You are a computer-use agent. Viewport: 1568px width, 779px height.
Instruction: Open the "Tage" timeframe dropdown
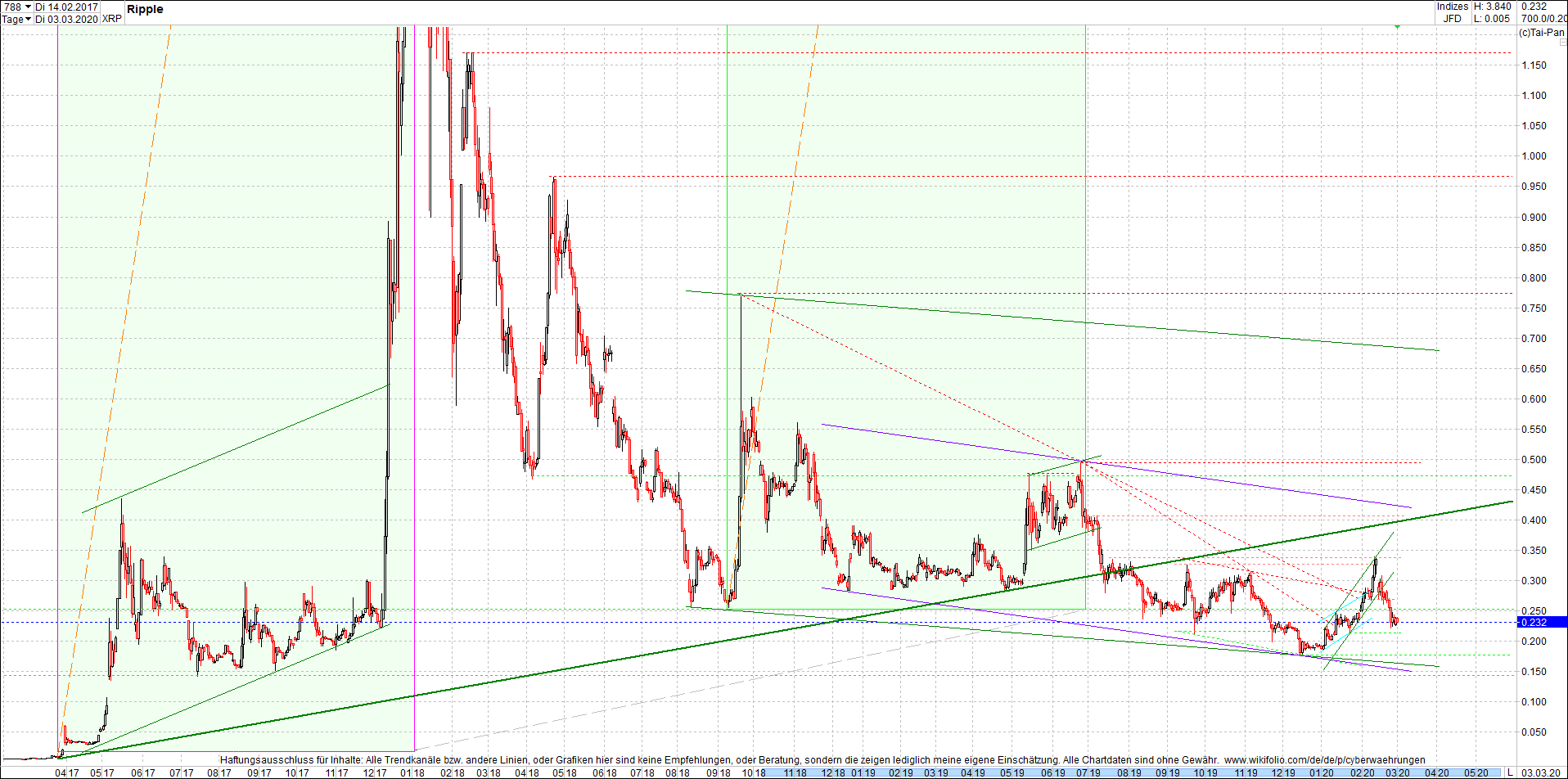pos(15,18)
